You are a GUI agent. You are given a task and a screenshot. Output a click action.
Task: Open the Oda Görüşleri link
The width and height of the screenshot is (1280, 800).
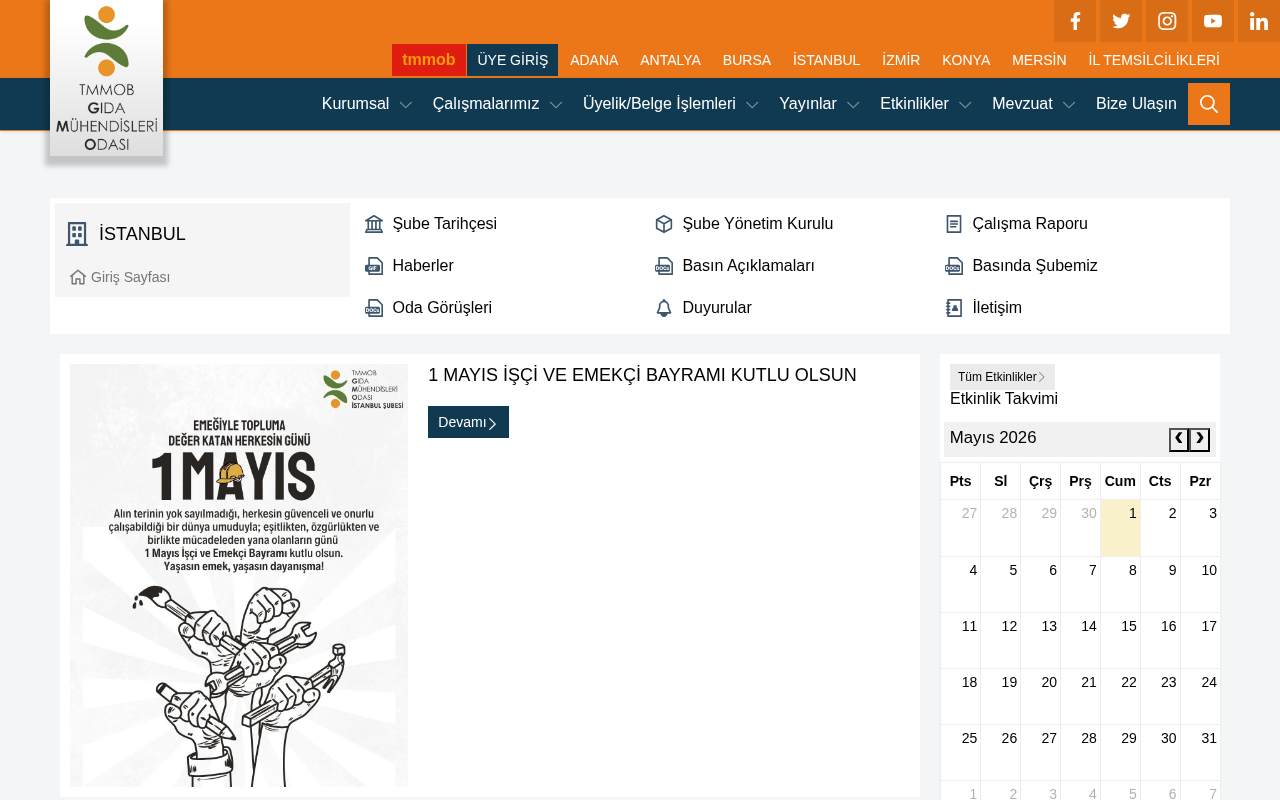(442, 308)
